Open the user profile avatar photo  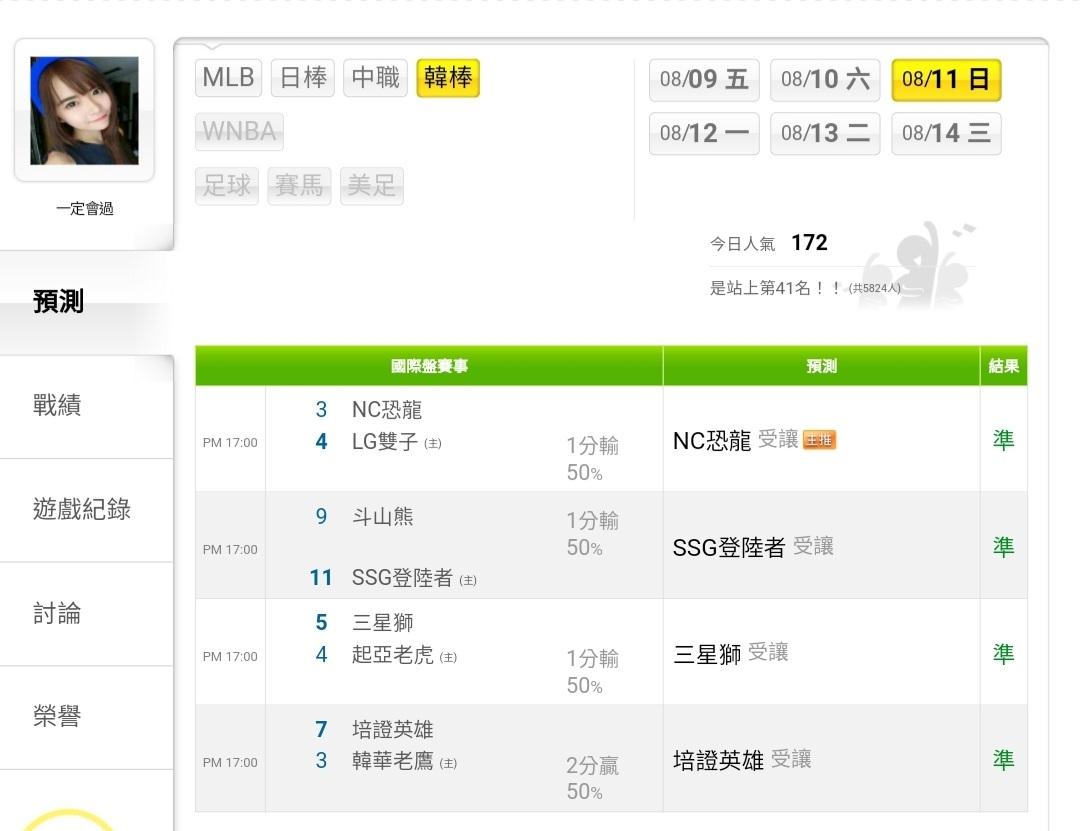coord(84,111)
